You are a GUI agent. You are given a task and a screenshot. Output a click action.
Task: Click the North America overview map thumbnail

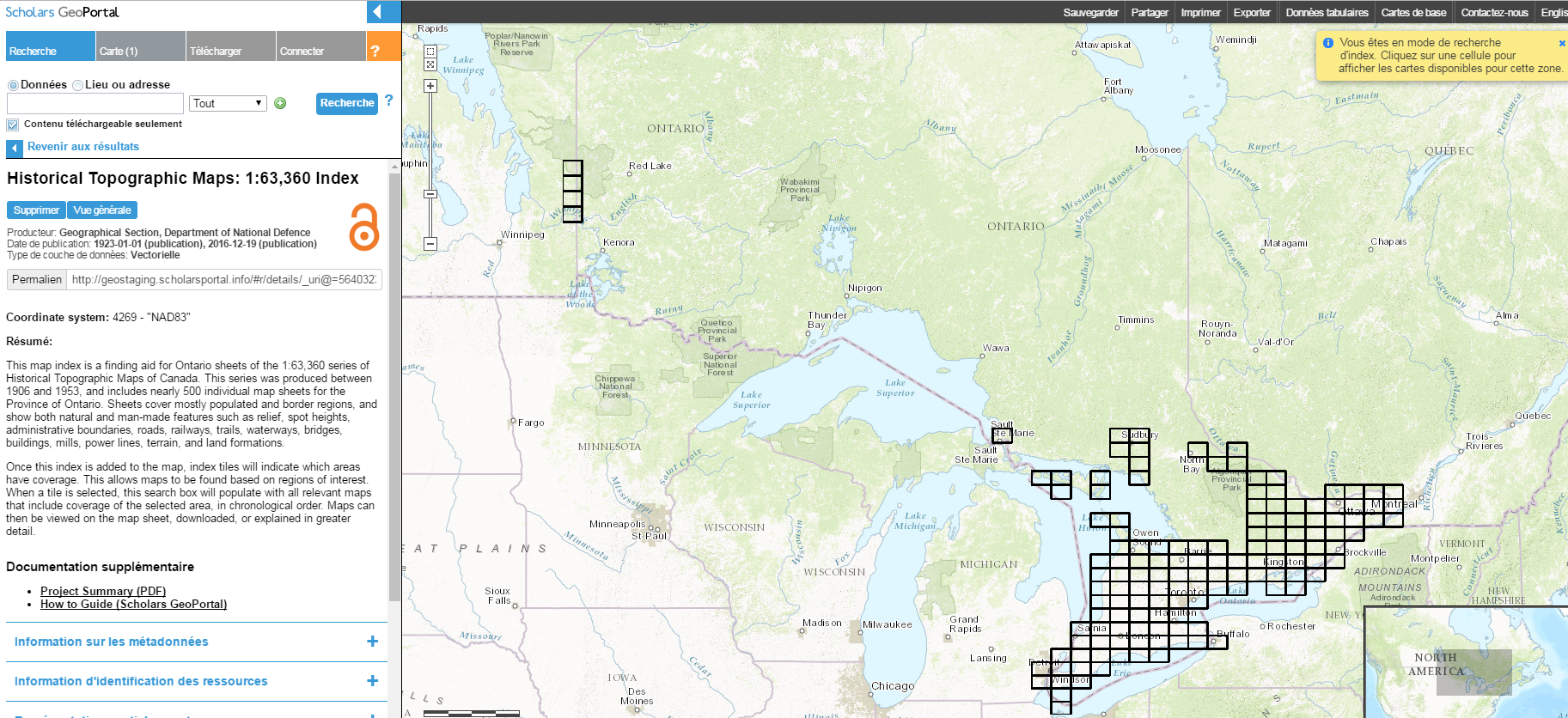[1466, 662]
